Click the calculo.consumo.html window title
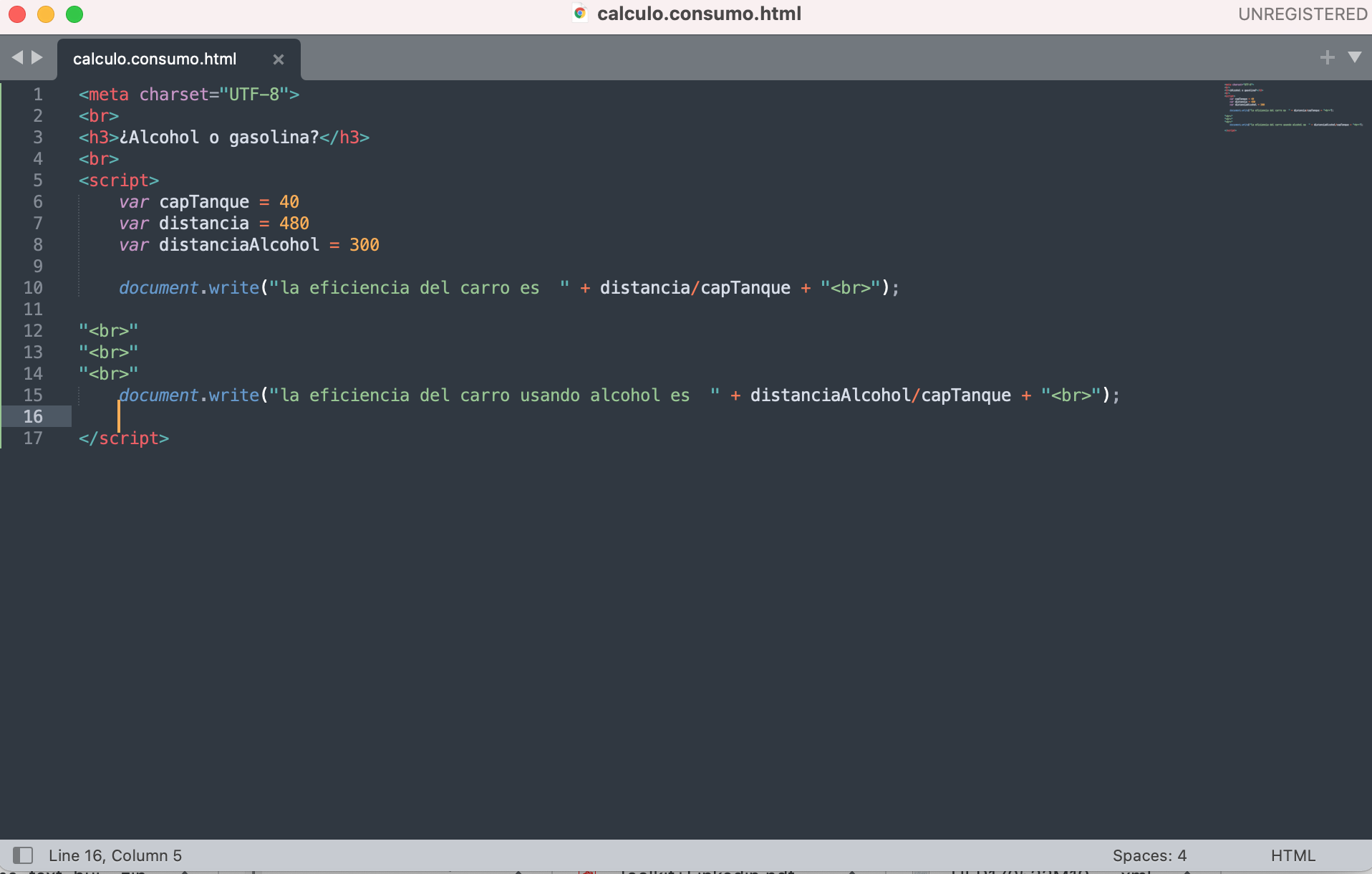The width and height of the screenshot is (1372, 874). [699, 14]
